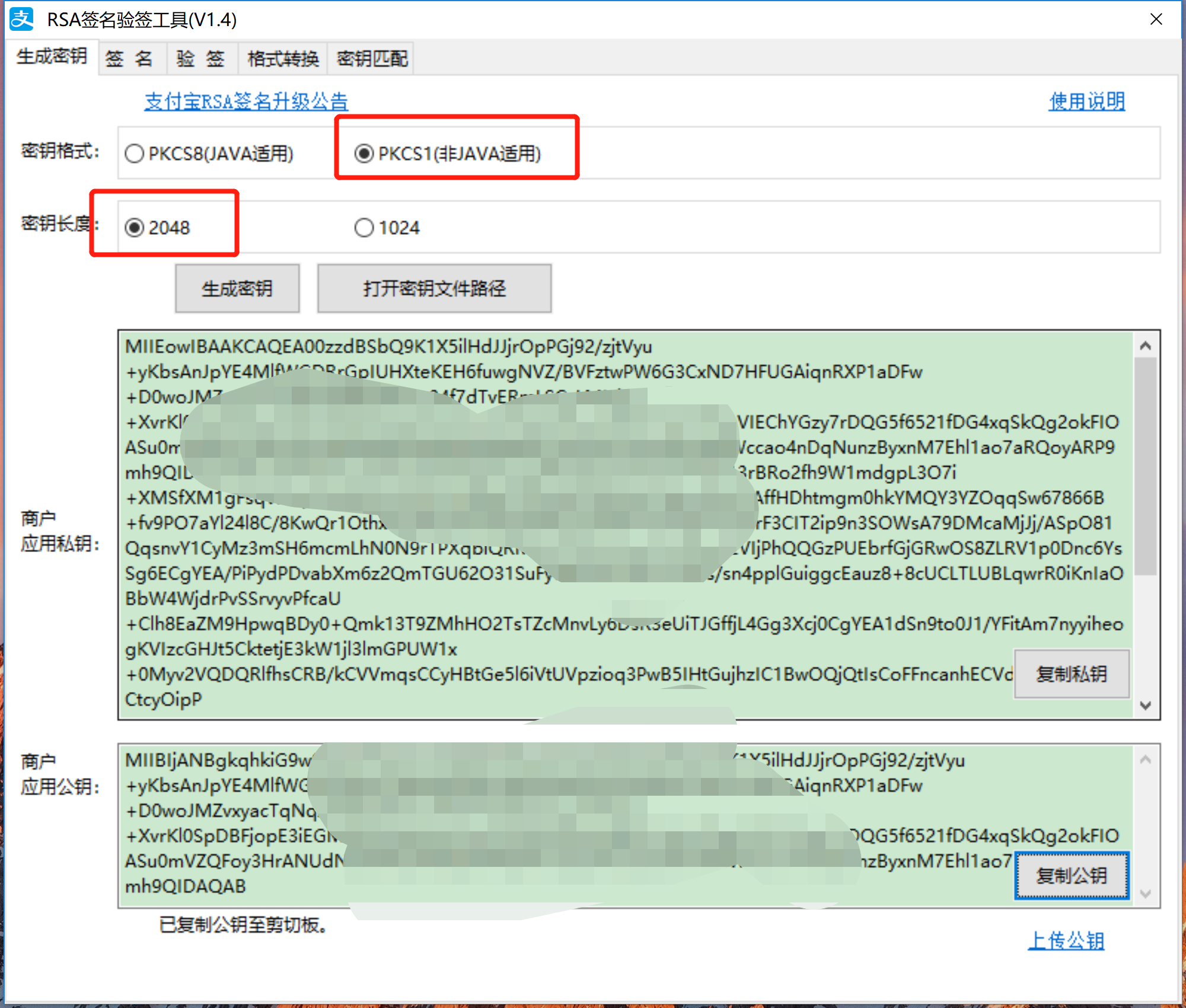
Task: Choose 1024 key length
Action: (x=364, y=228)
